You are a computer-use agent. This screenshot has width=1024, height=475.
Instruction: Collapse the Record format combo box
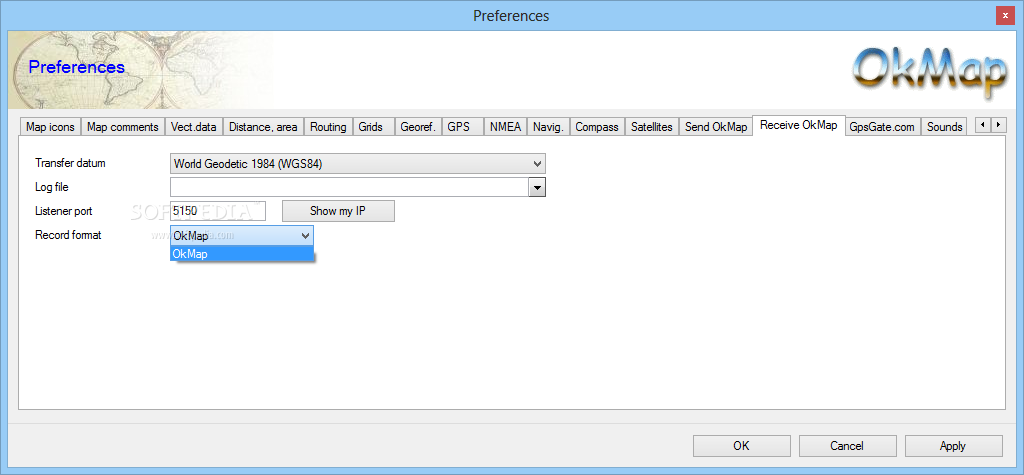[x=242, y=235]
